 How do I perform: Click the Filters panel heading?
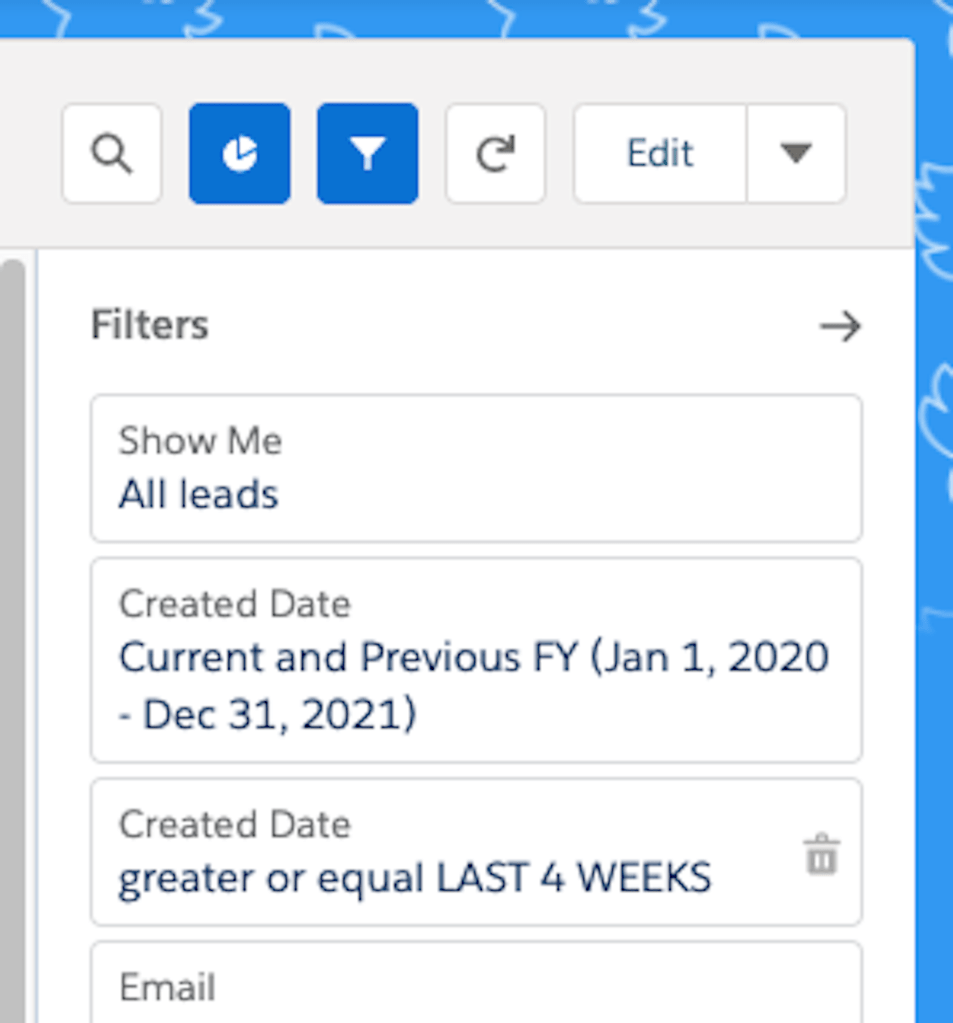(150, 326)
